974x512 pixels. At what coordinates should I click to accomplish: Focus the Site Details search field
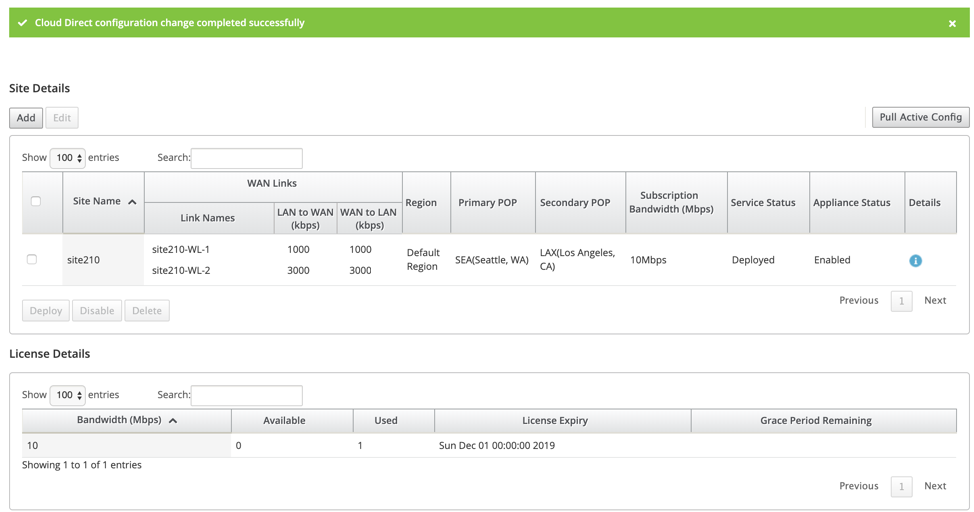247,158
